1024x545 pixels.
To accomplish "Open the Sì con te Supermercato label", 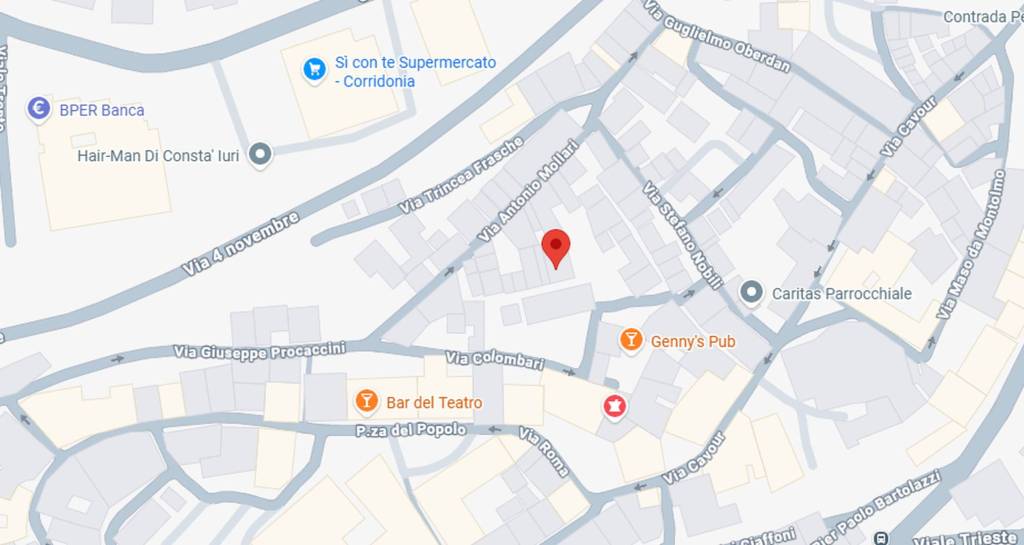I will 415,72.
